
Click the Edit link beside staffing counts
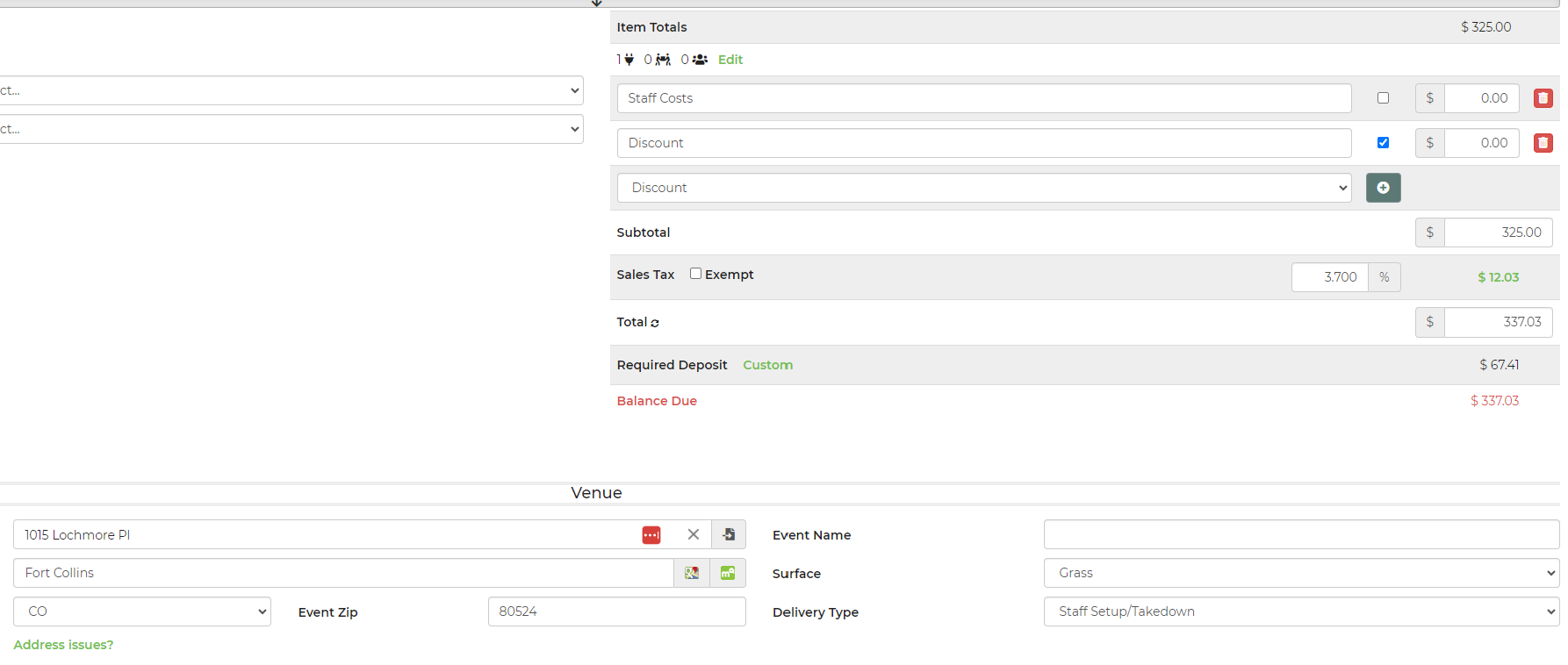[730, 60]
